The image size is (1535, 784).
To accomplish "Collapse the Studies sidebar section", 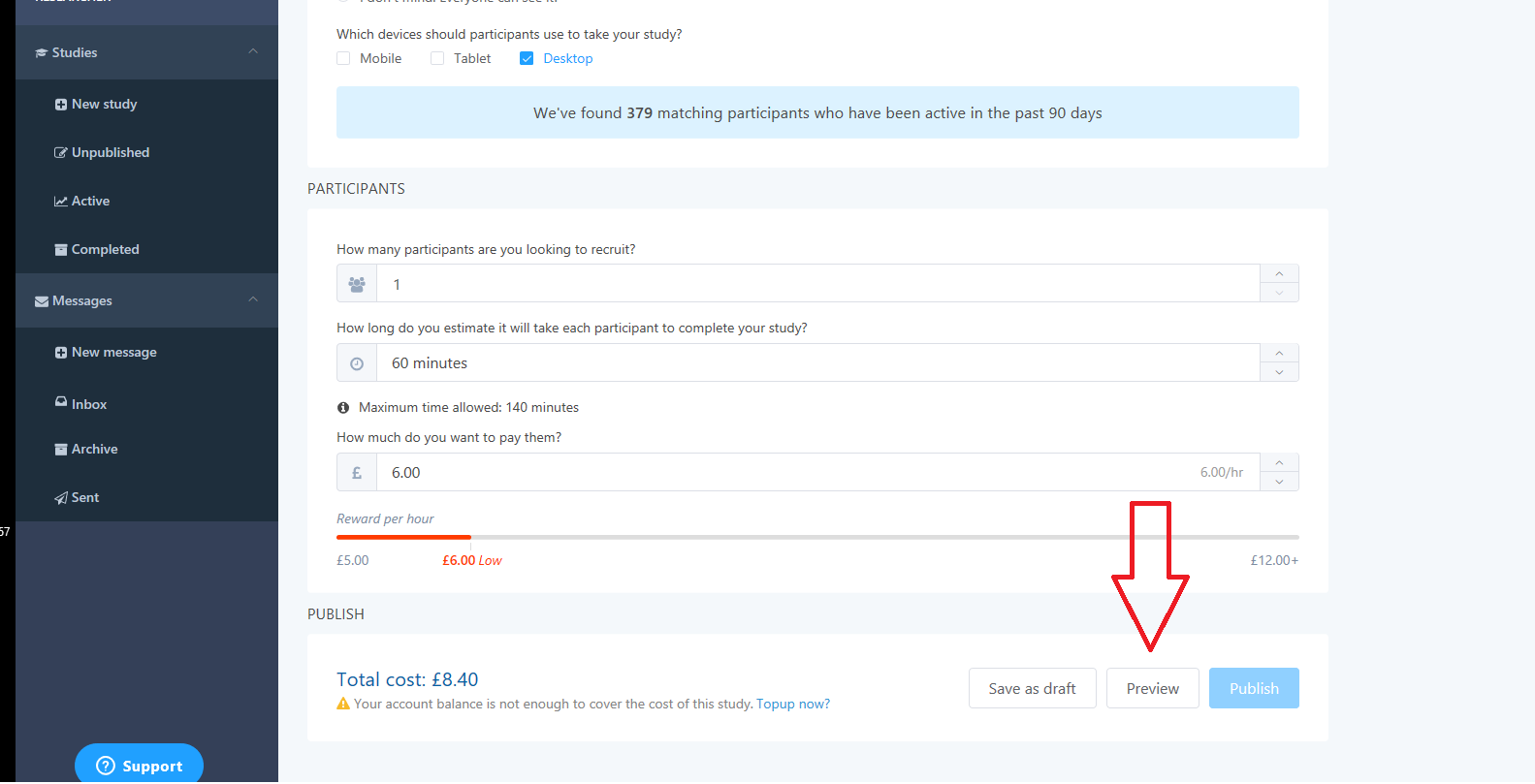I will point(253,51).
